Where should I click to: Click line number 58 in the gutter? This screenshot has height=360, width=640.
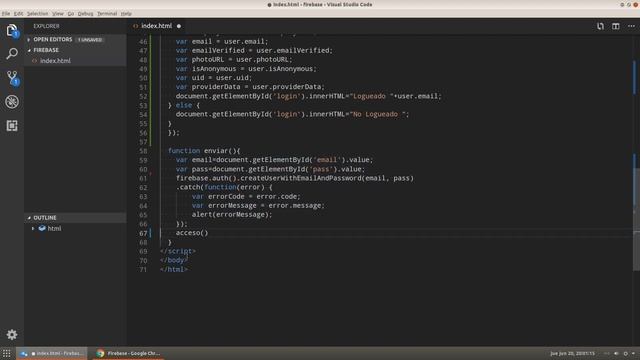143,151
